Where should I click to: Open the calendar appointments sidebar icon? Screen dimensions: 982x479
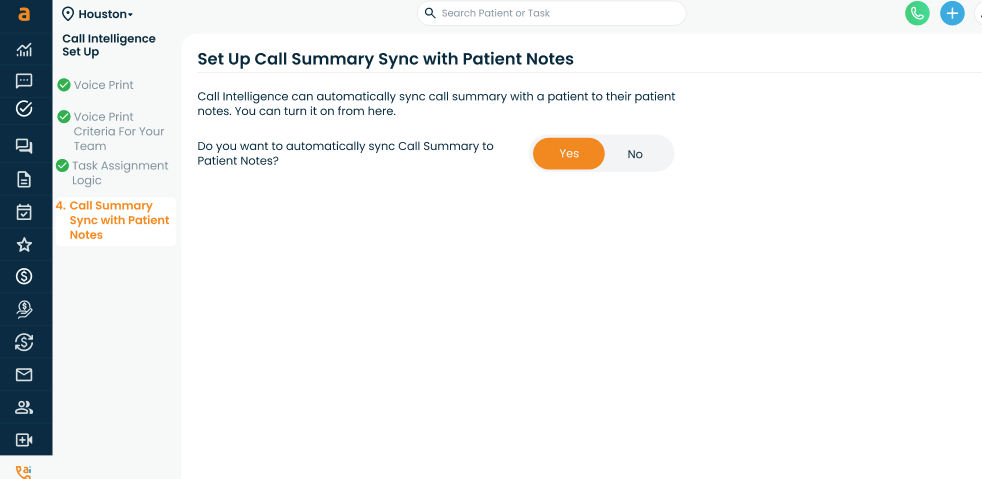coord(24,212)
